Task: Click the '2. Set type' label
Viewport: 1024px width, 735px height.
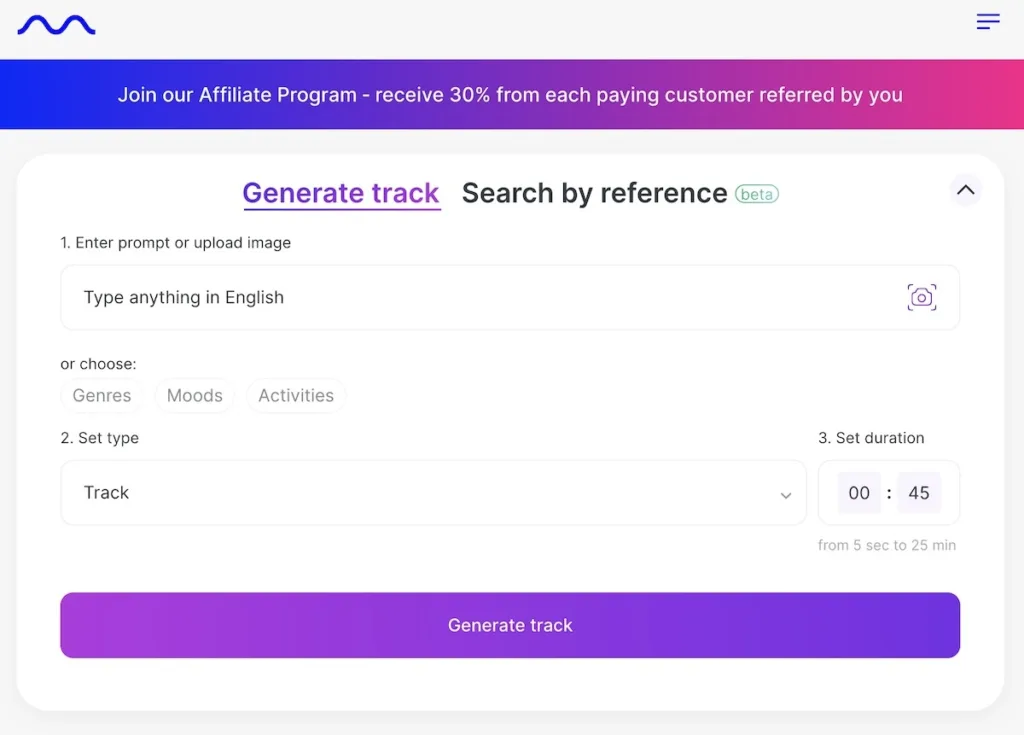Action: tap(100, 438)
